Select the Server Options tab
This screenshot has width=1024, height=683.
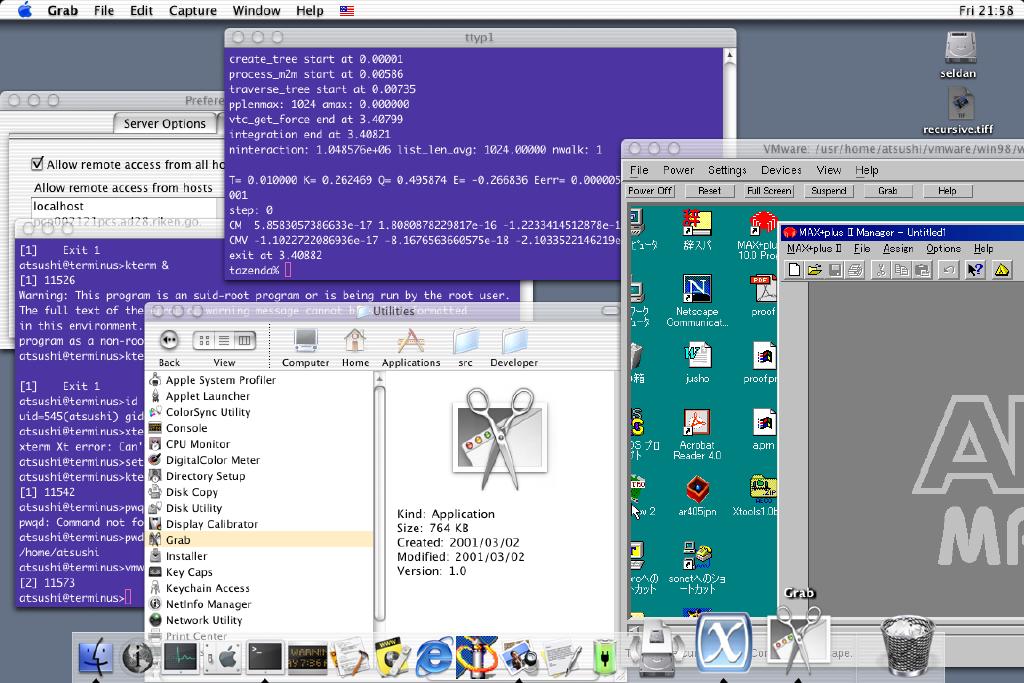coord(165,123)
